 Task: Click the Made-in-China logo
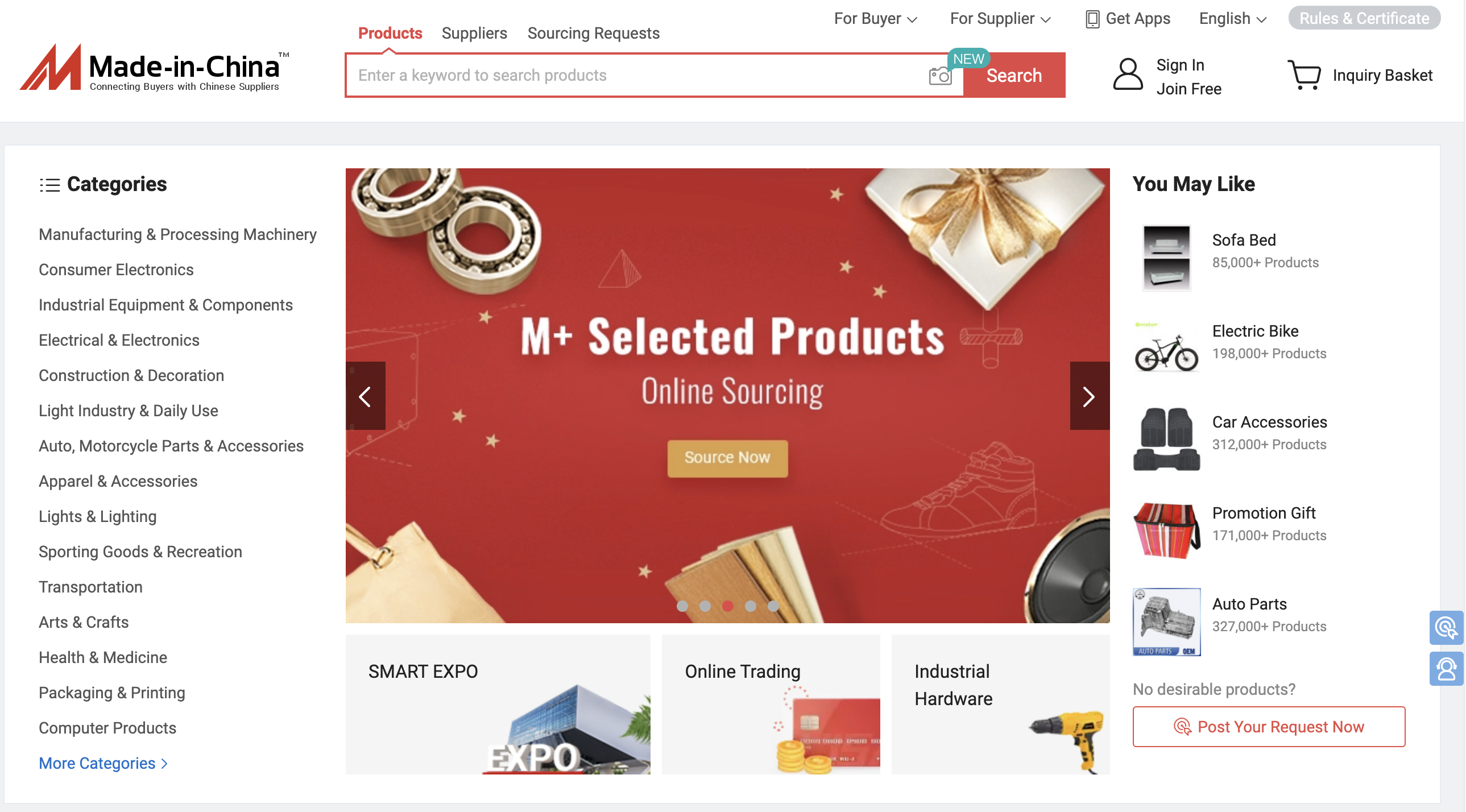pyautogui.click(x=154, y=68)
